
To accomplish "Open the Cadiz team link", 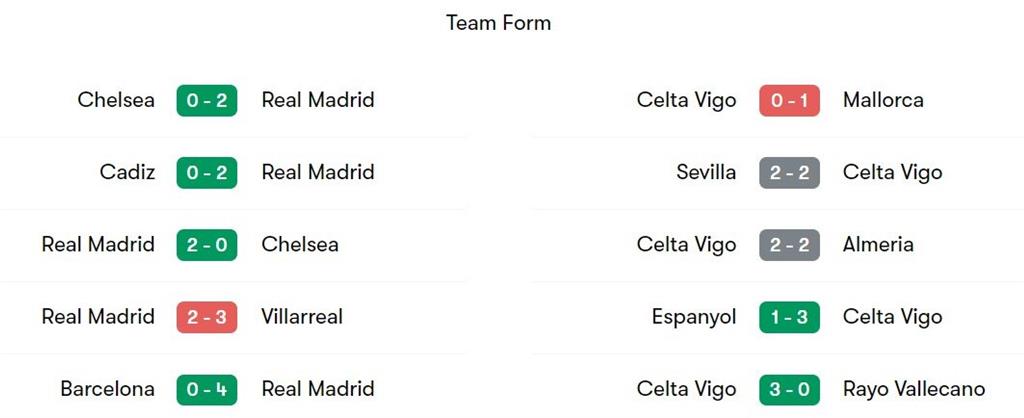I will tap(127, 172).
